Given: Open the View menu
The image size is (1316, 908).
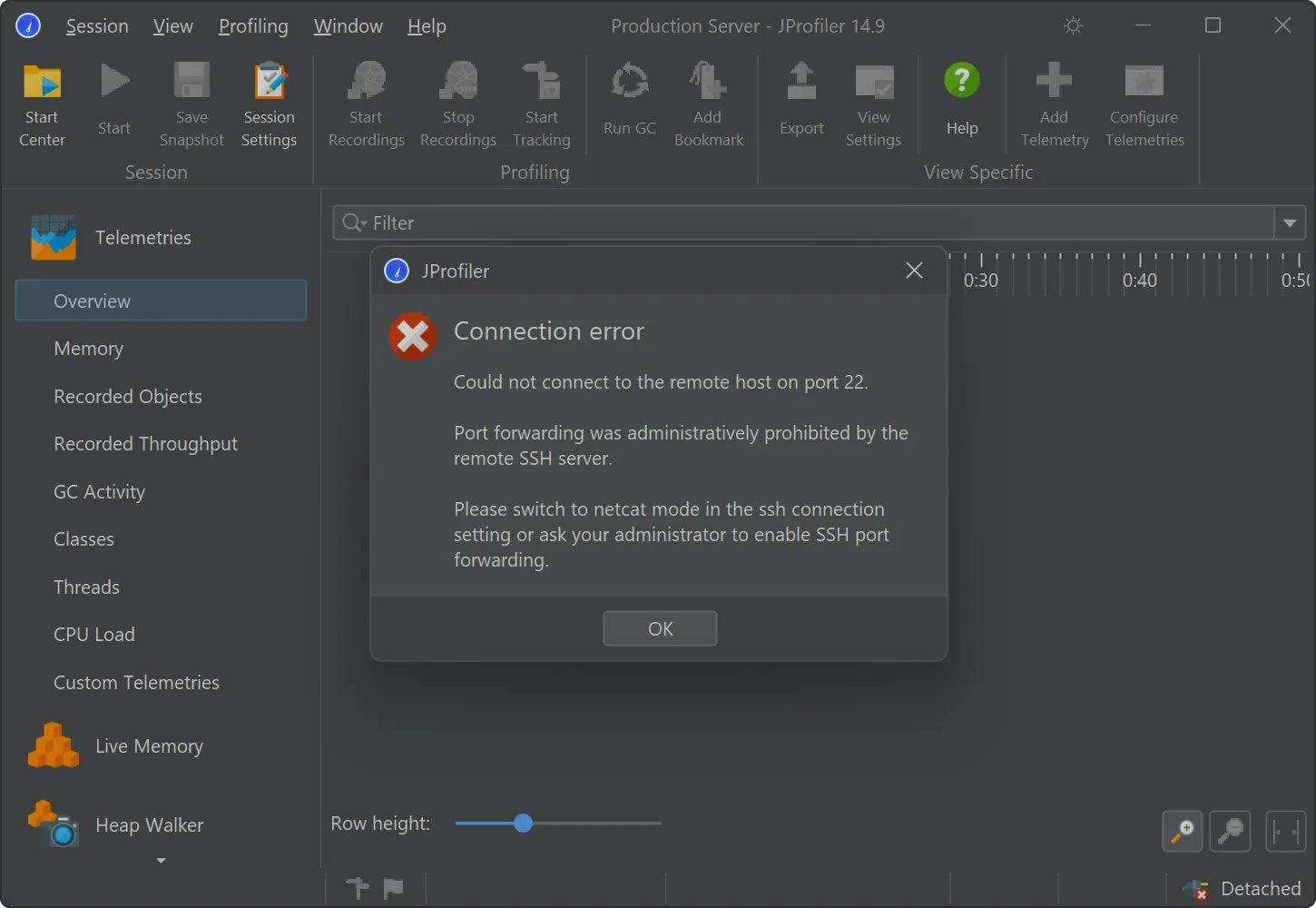Looking at the screenshot, I should [172, 26].
